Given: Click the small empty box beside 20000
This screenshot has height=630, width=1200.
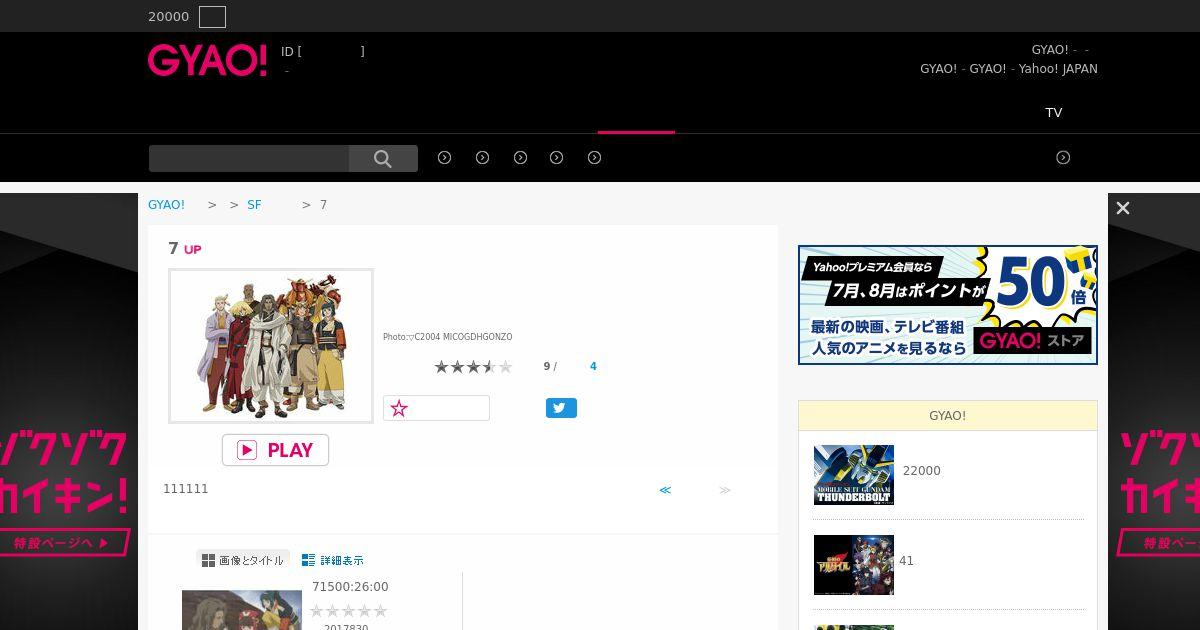Looking at the screenshot, I should 212,17.
